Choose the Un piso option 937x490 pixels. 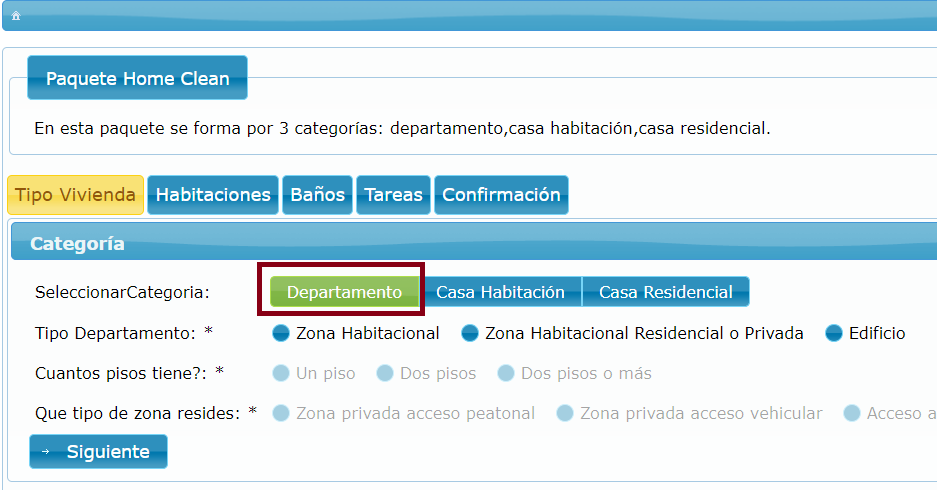[x=281, y=373]
